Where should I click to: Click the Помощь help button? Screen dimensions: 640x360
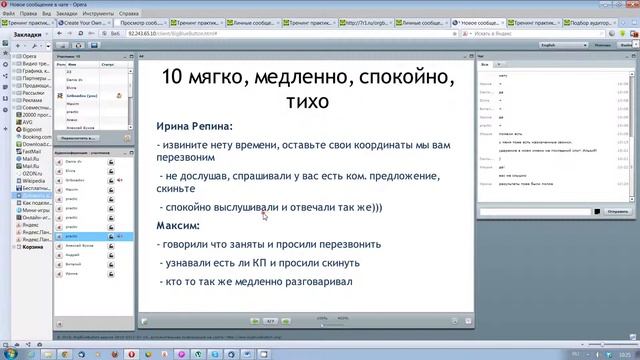[x=602, y=45]
